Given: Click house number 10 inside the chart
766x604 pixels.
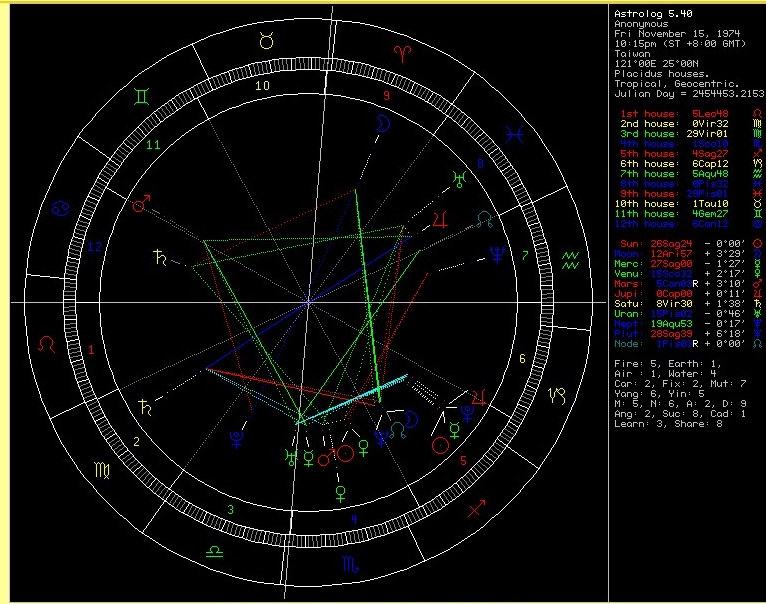Looking at the screenshot, I should [x=262, y=86].
